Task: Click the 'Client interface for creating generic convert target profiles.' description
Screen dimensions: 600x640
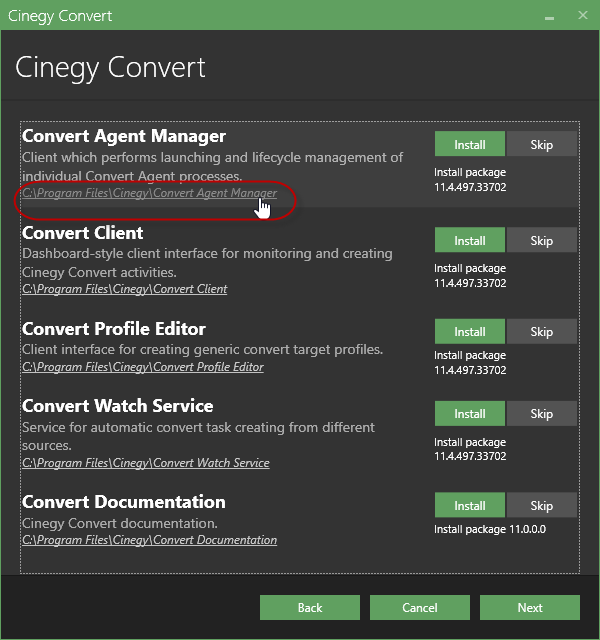Action: pos(202,350)
